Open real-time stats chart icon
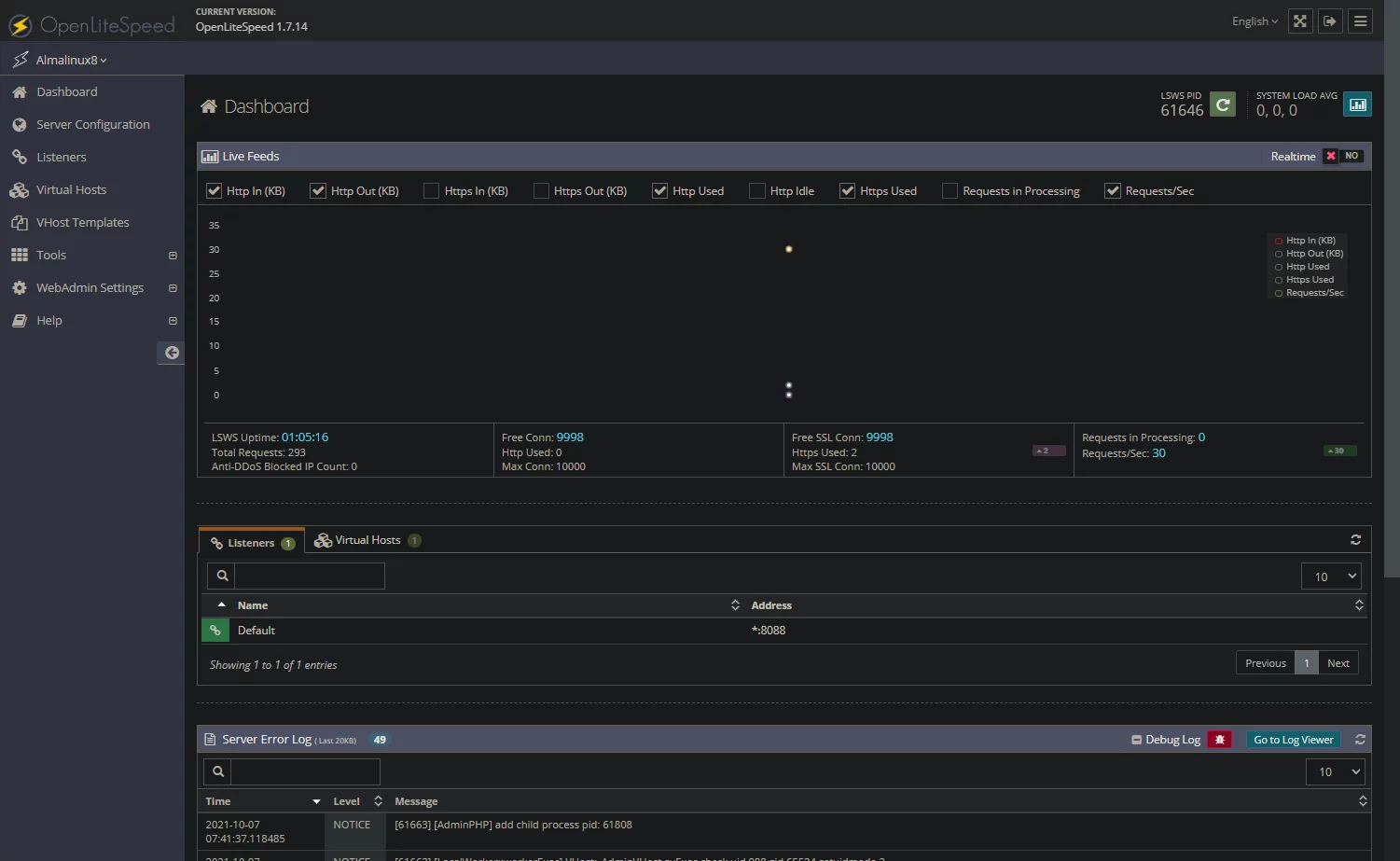The width and height of the screenshot is (1400, 861). click(1358, 104)
